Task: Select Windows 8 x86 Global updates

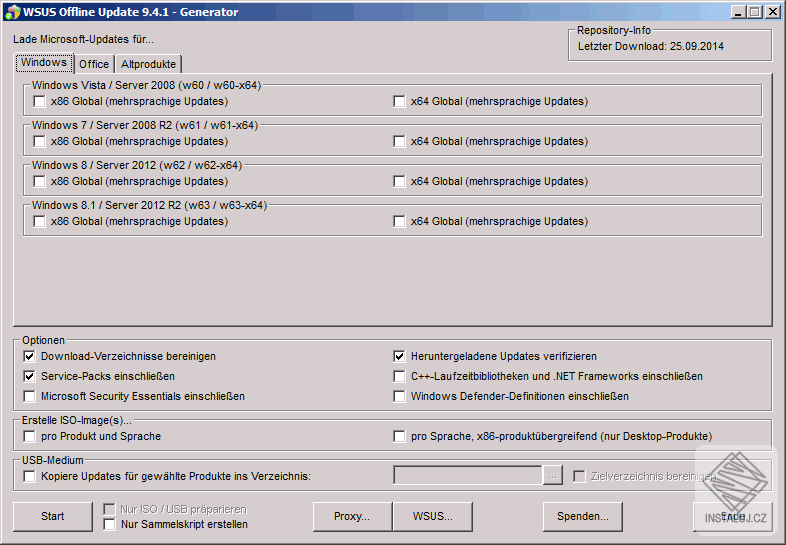Action: click(x=39, y=181)
